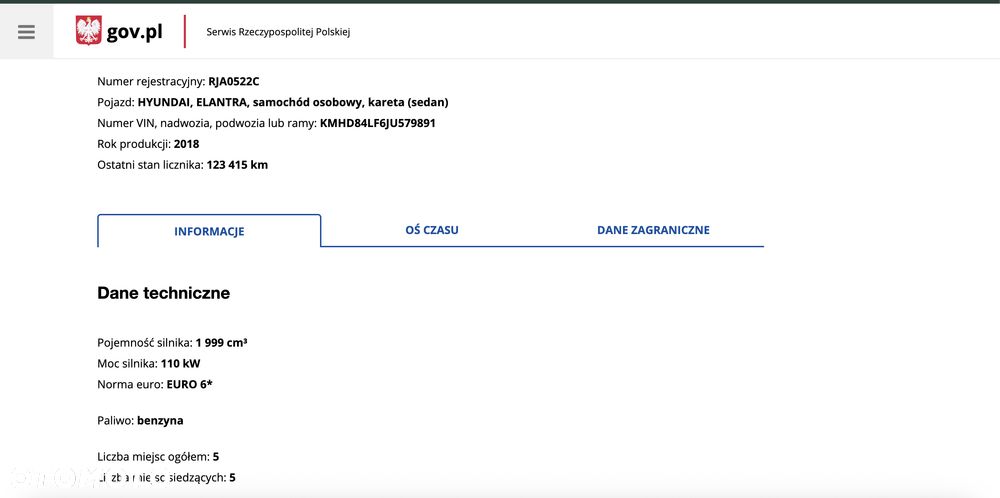Switch to the OŚ CZASU tab

click(x=432, y=230)
